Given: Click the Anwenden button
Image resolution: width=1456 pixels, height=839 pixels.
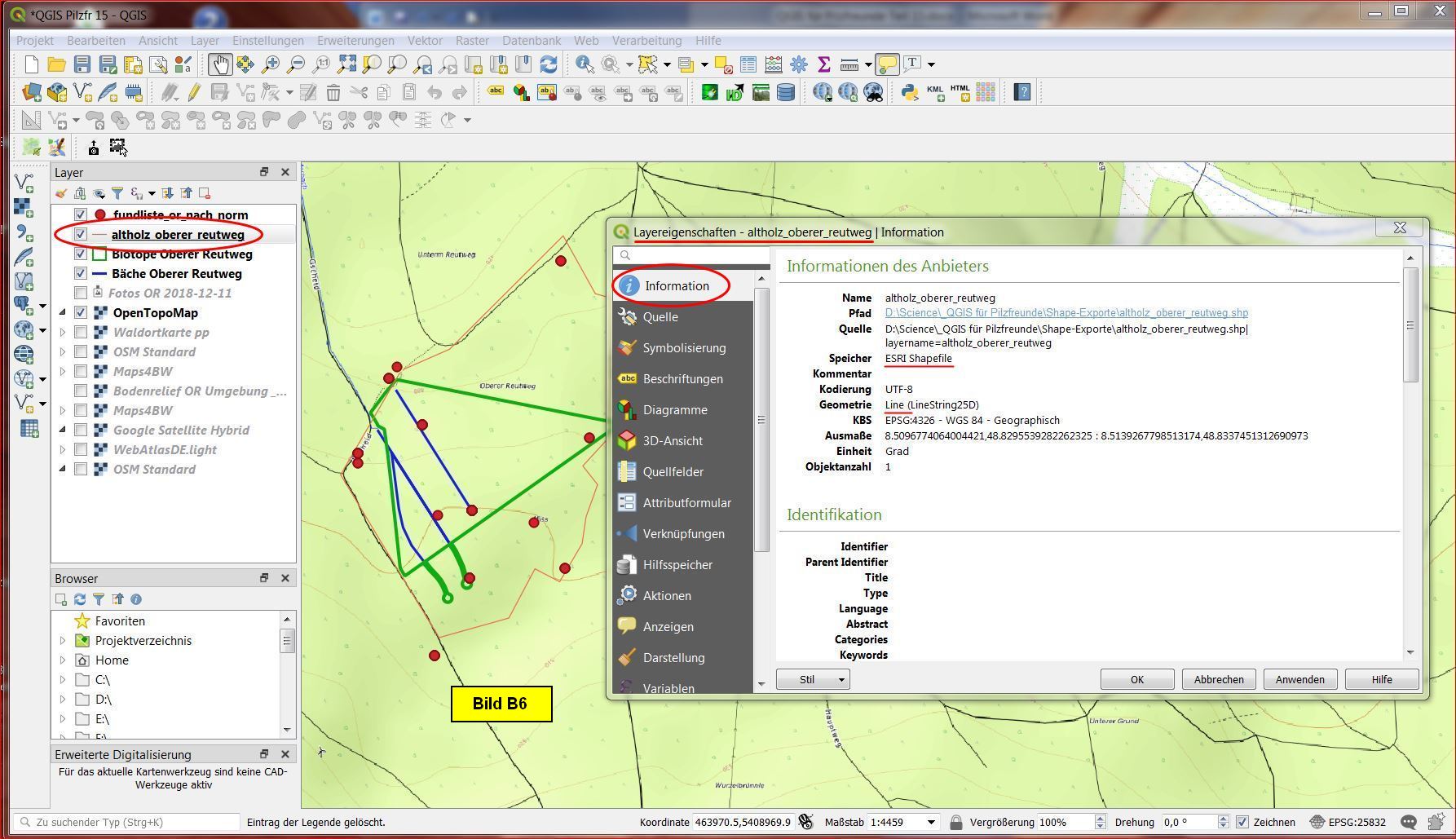Looking at the screenshot, I should pos(1299,679).
